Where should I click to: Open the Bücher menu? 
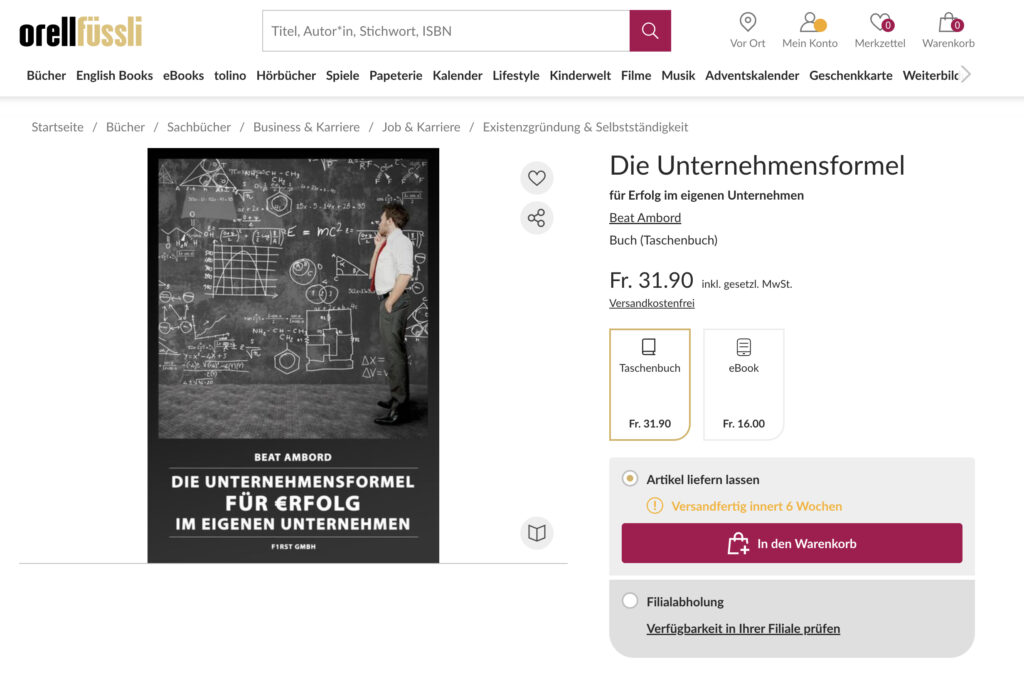pyautogui.click(x=46, y=75)
